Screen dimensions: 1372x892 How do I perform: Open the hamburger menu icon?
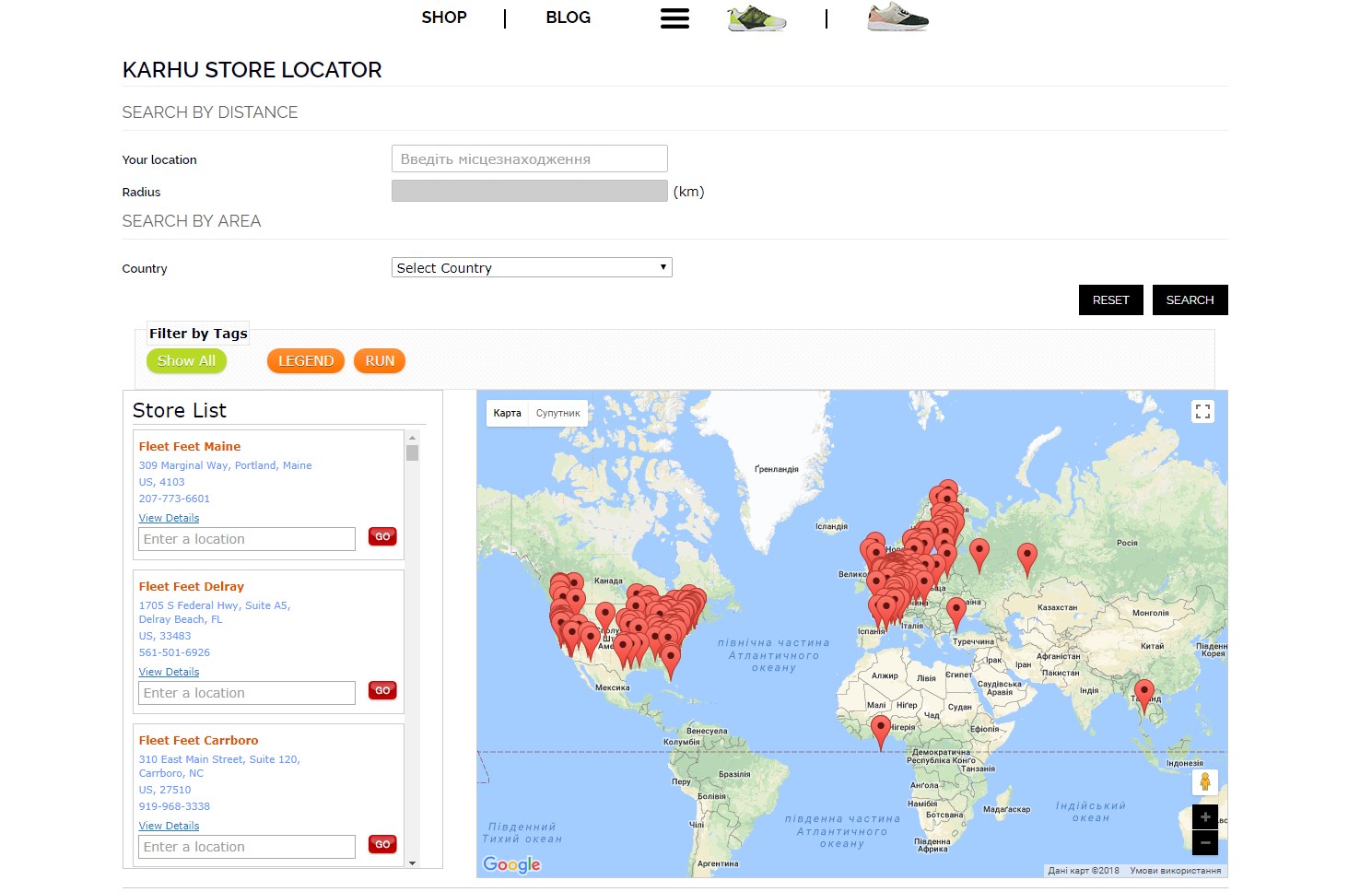click(x=674, y=18)
